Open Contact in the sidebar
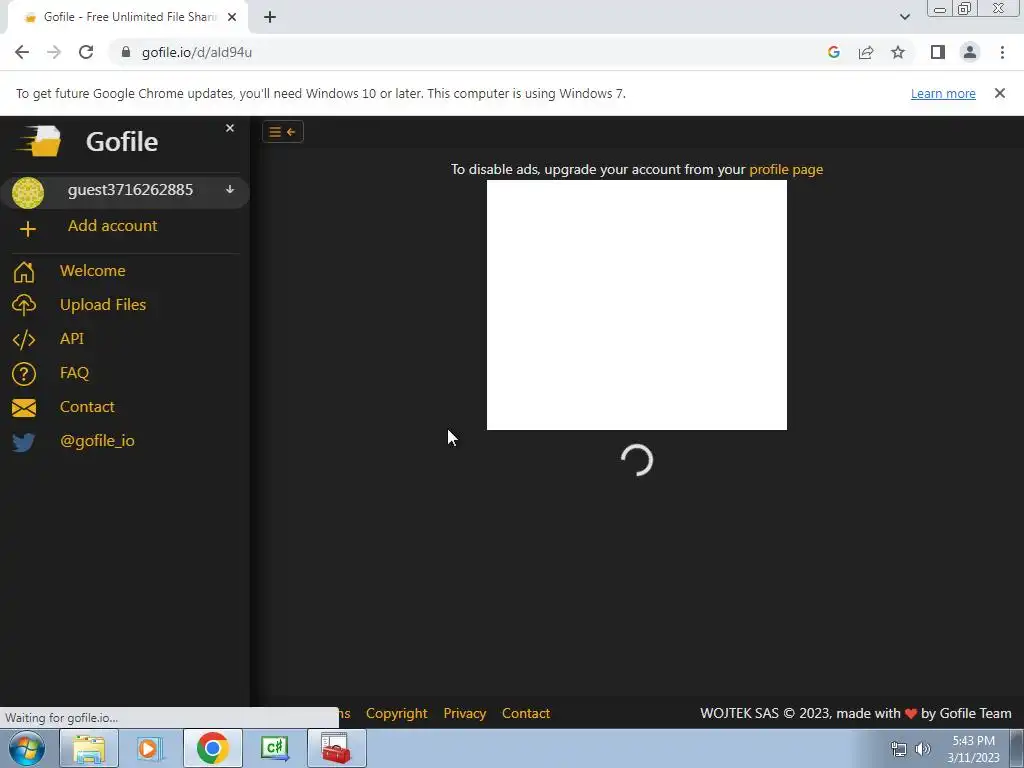Screen dimensions: 1024x768 click(87, 406)
